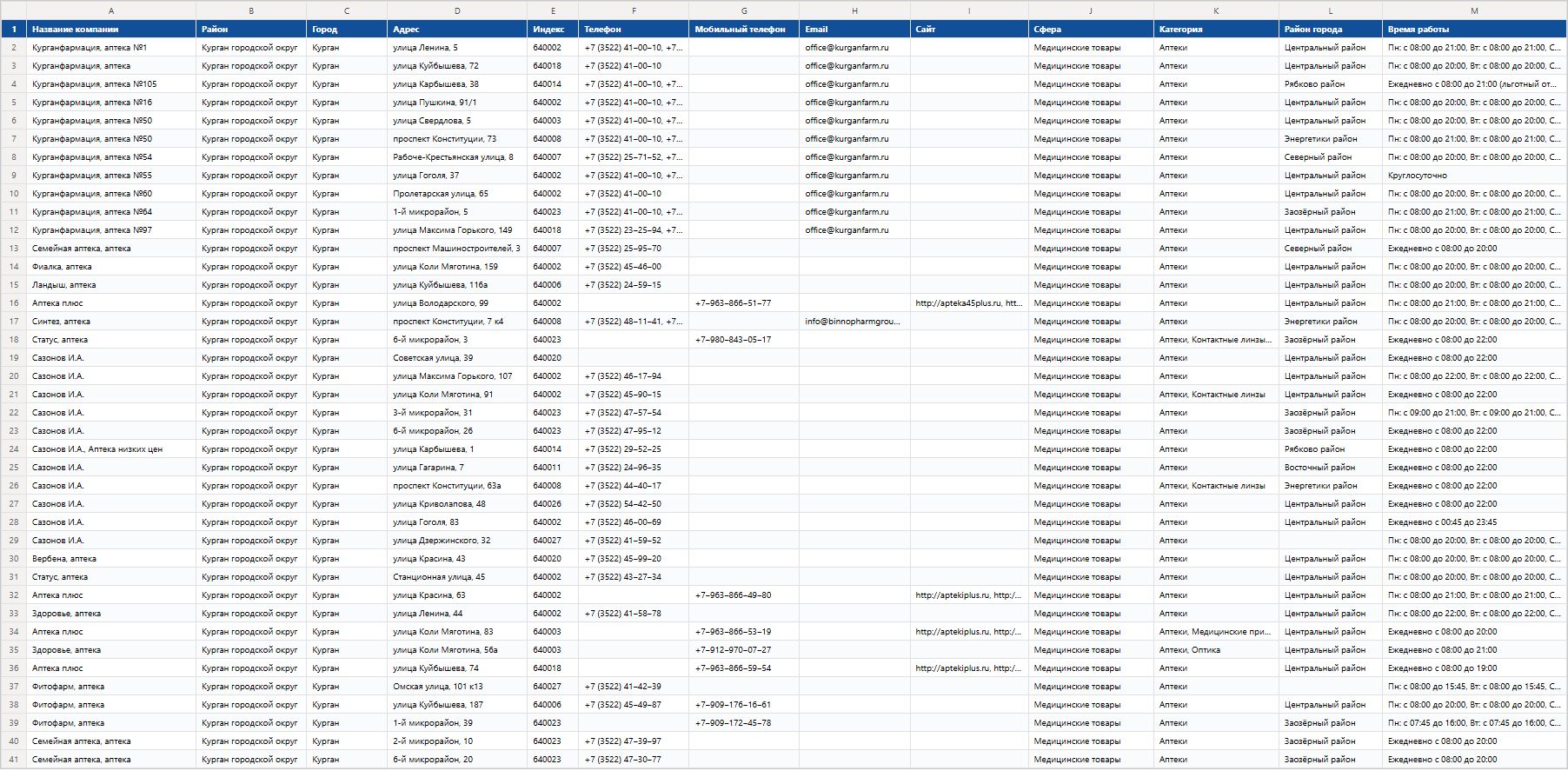This screenshot has width=1568, height=784.
Task: Select hours 'Ежедневно с 00:45 до 23:45'
Action: pyautogui.click(x=1474, y=522)
